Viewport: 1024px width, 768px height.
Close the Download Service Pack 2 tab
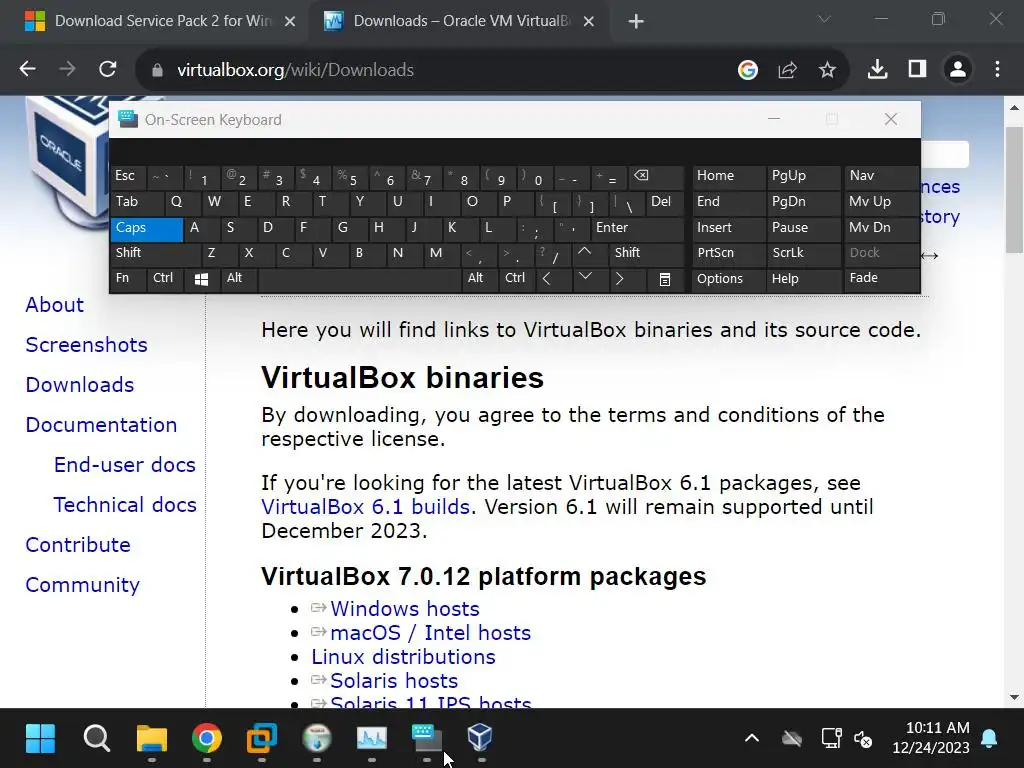[x=290, y=22]
